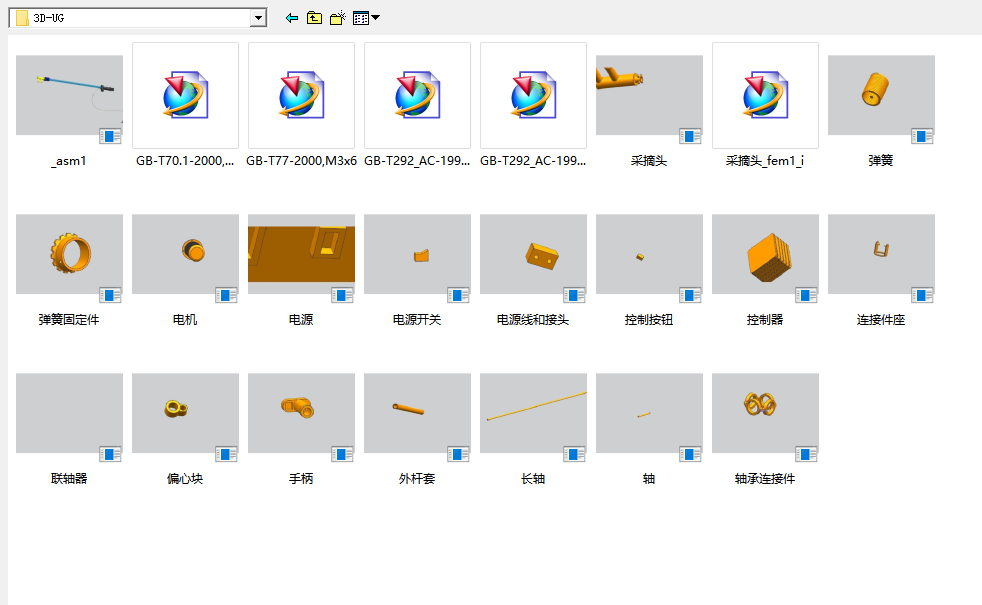Open the View menu dropdown
The image size is (982, 605).
click(366, 18)
